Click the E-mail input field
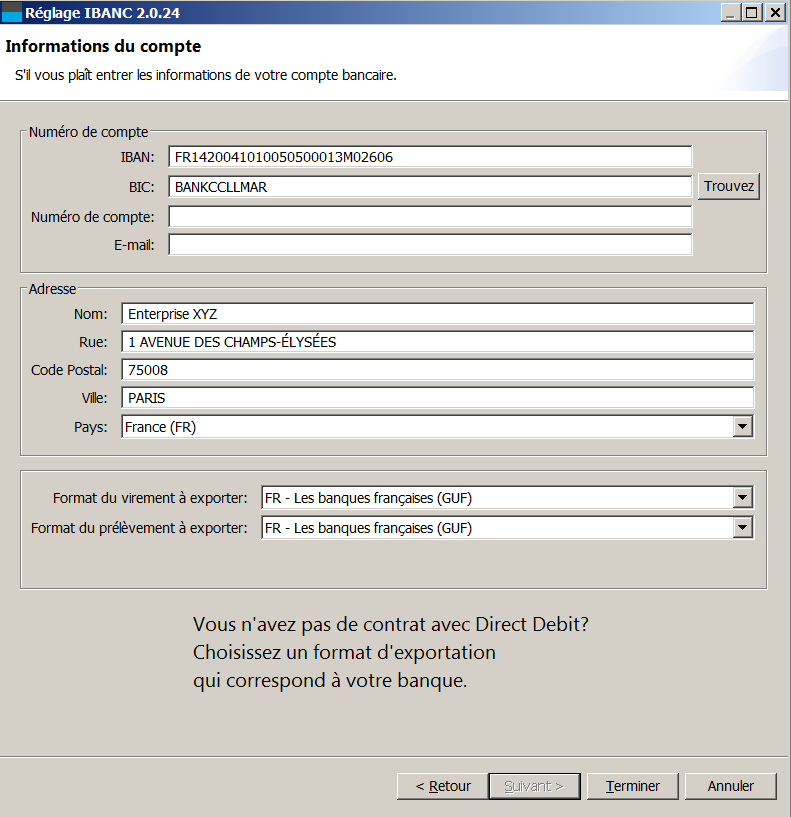Viewport: 791px width, 817px height. pyautogui.click(x=430, y=245)
